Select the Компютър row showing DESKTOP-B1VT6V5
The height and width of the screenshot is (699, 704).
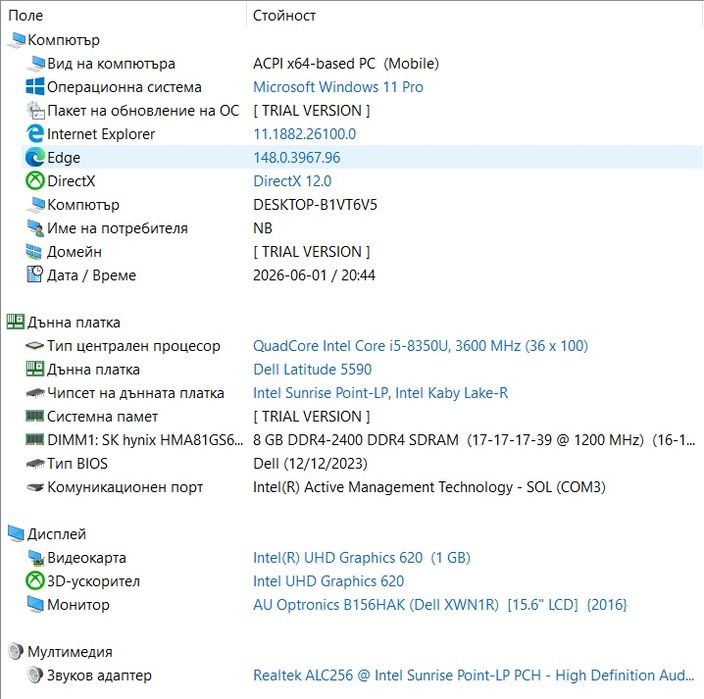[83, 205]
